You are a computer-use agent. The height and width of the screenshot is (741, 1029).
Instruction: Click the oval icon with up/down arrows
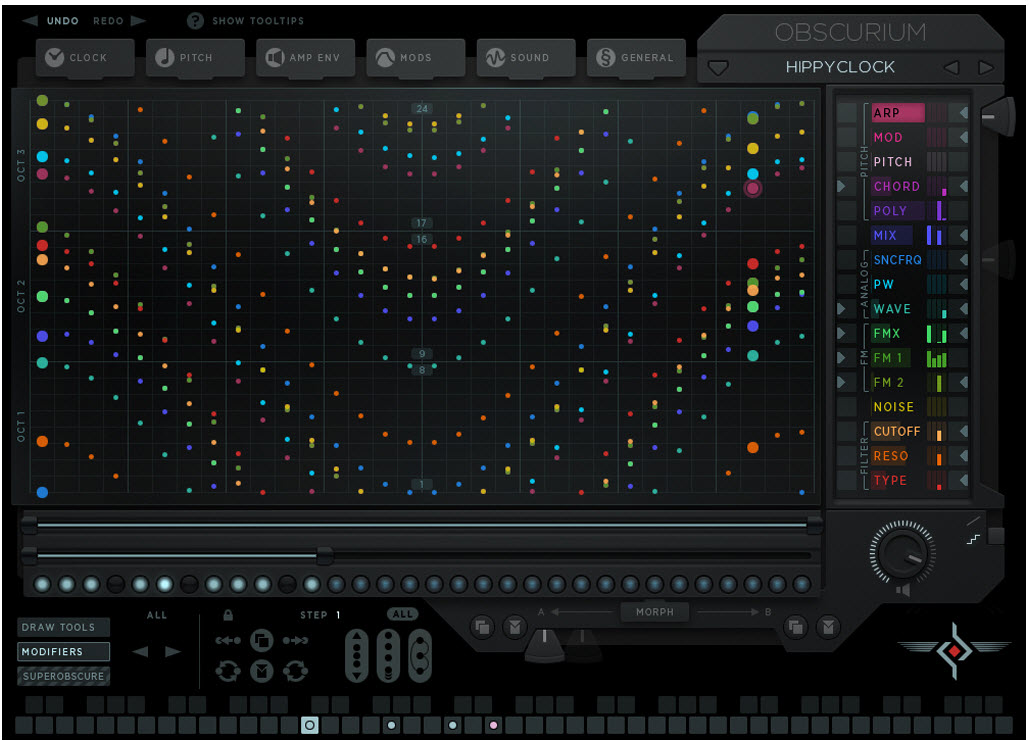(x=356, y=656)
